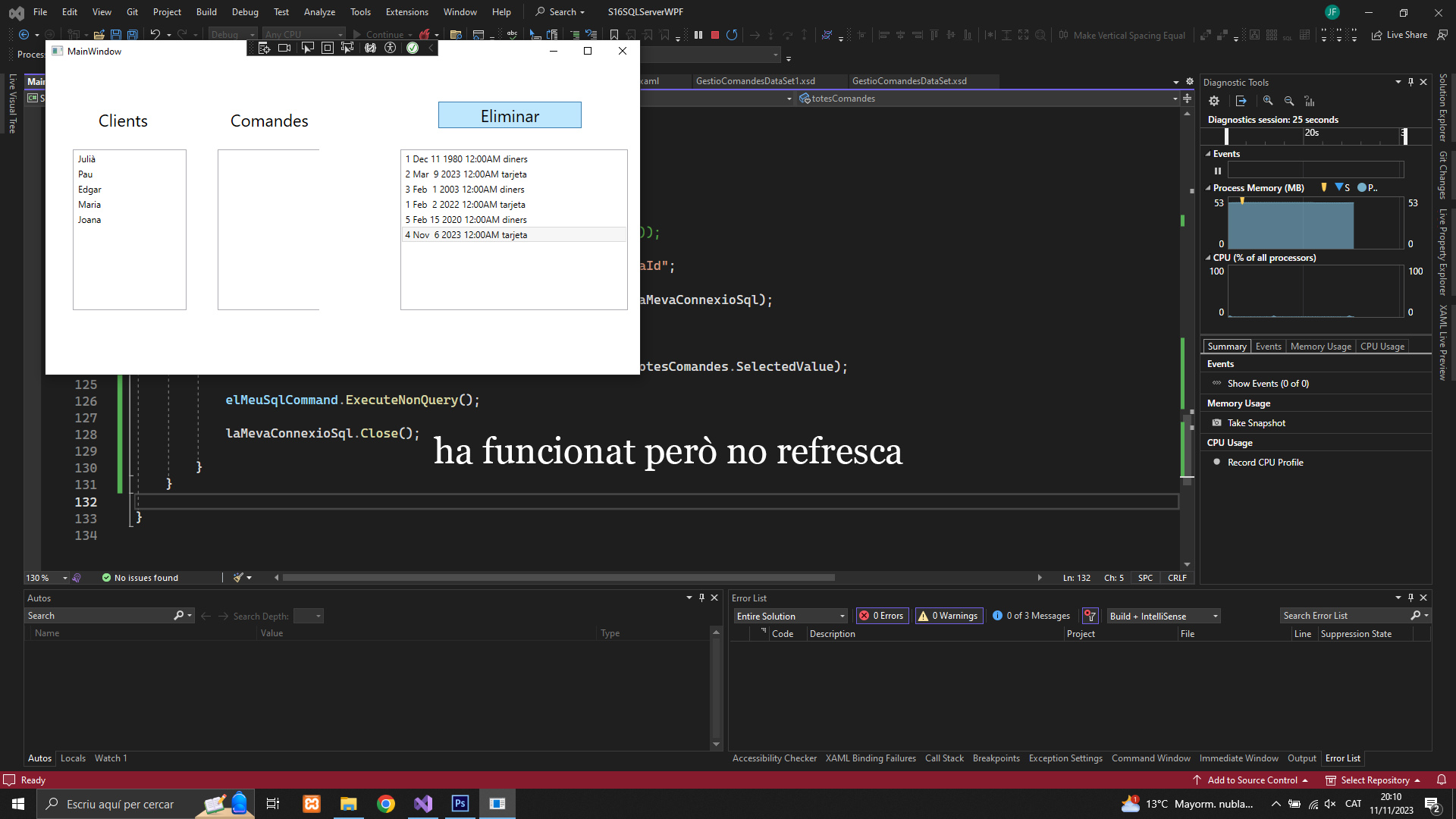
Task: Click Zoom In in Diagnostic Tools
Action: click(x=1268, y=101)
